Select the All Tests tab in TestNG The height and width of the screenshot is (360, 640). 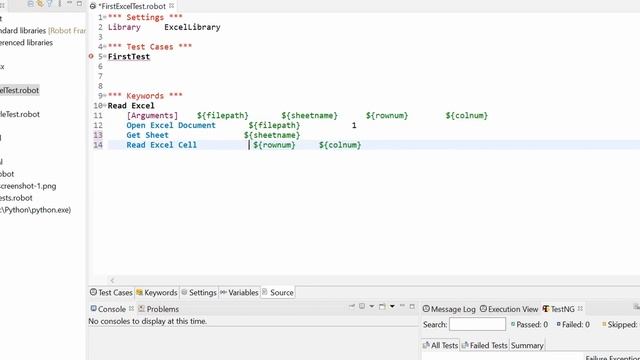pos(440,345)
